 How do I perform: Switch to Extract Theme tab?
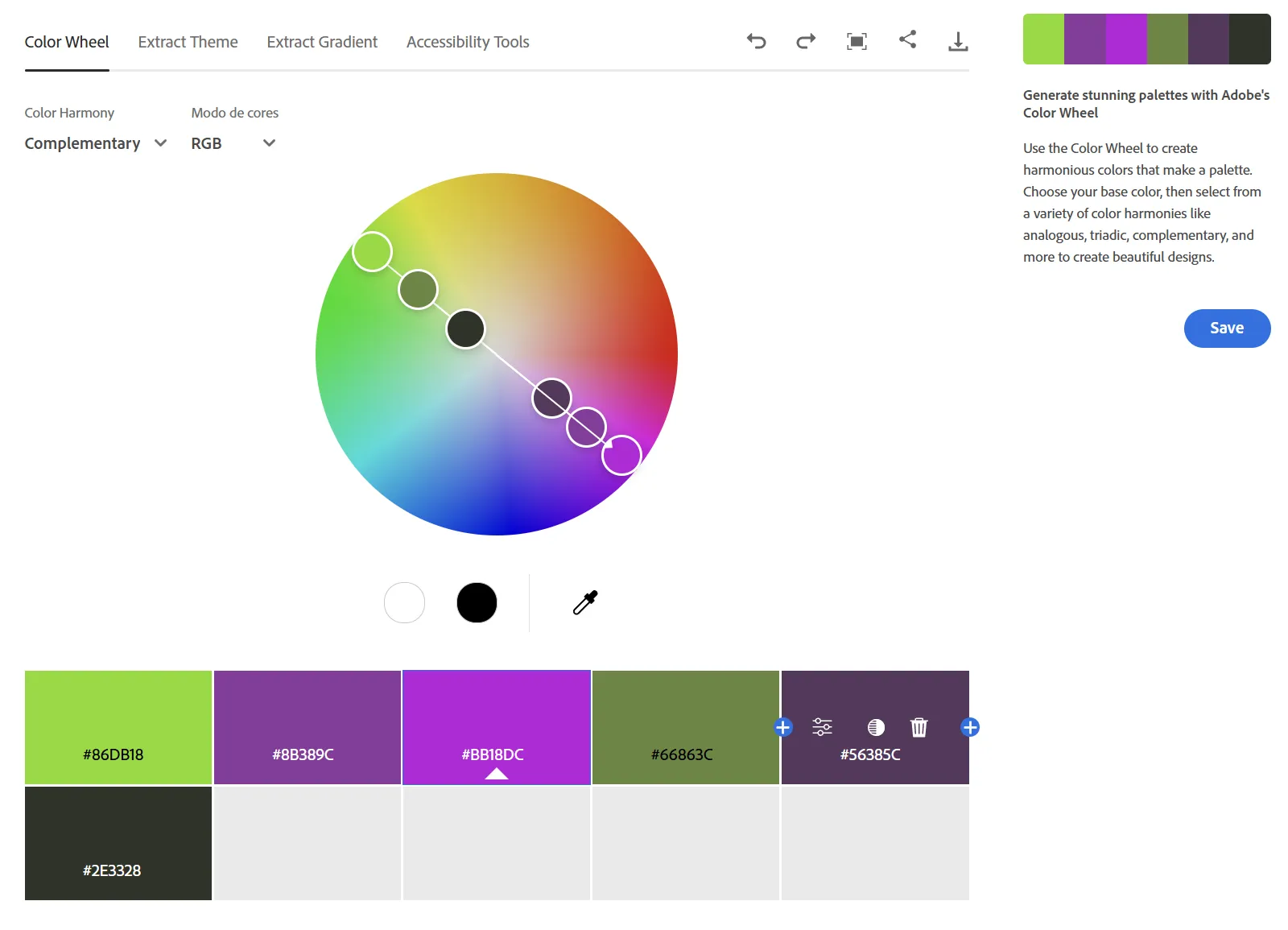tap(188, 42)
